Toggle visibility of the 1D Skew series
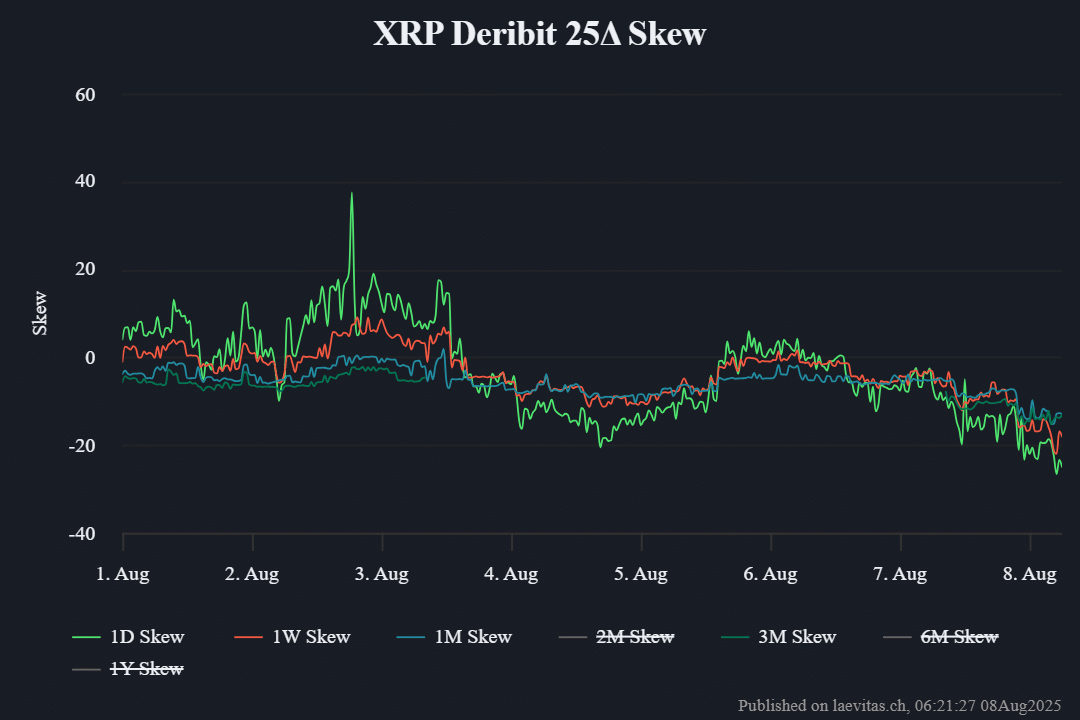1080x720 pixels. pos(148,637)
